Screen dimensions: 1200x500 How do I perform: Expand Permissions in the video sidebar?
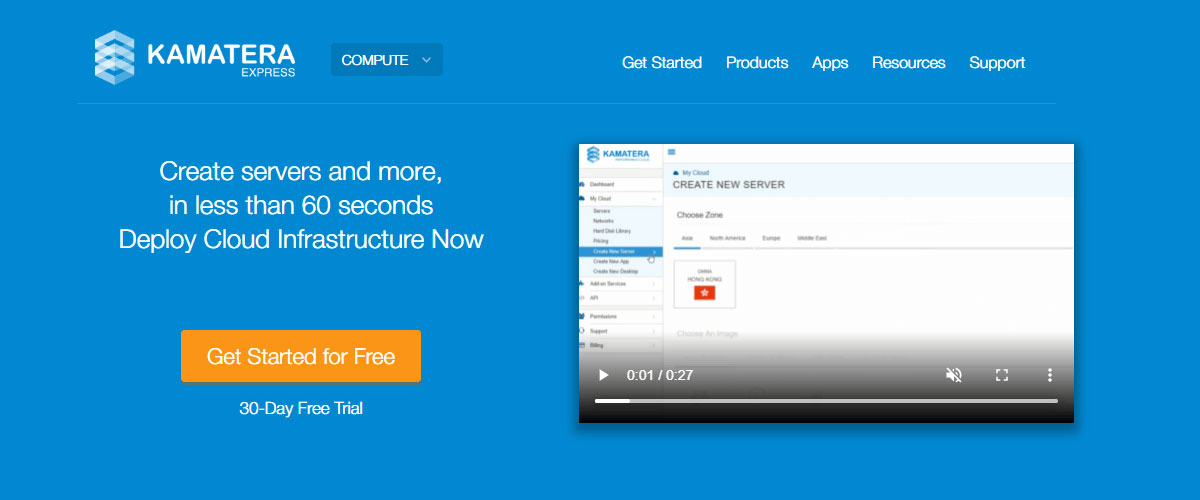(x=620, y=316)
